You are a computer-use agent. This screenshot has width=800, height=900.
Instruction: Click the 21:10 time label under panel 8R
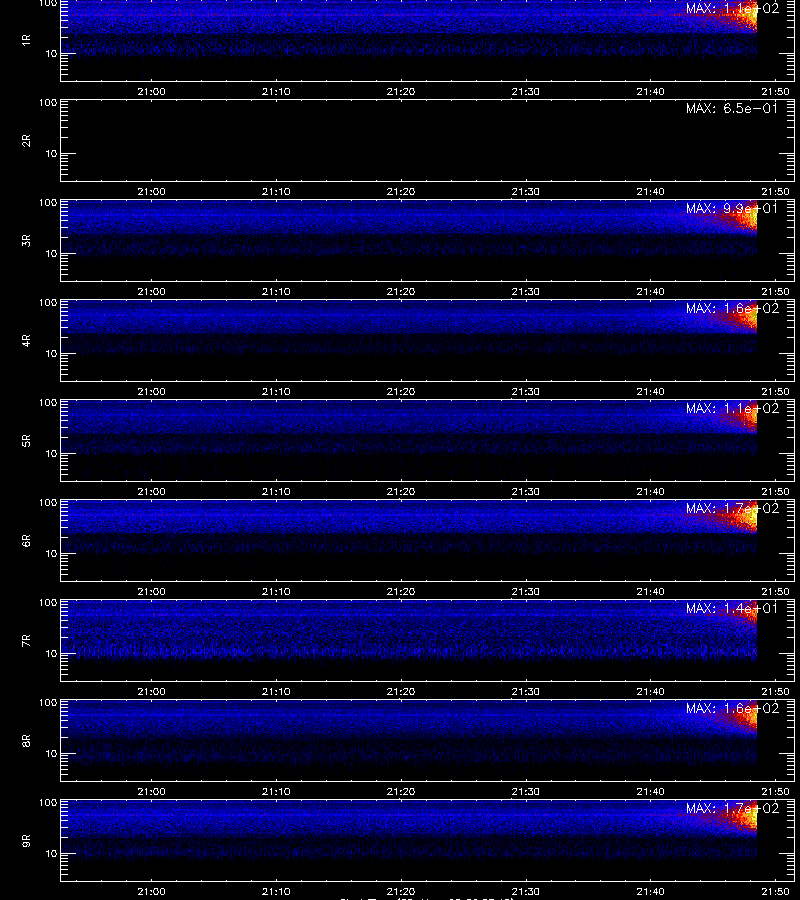click(276, 792)
